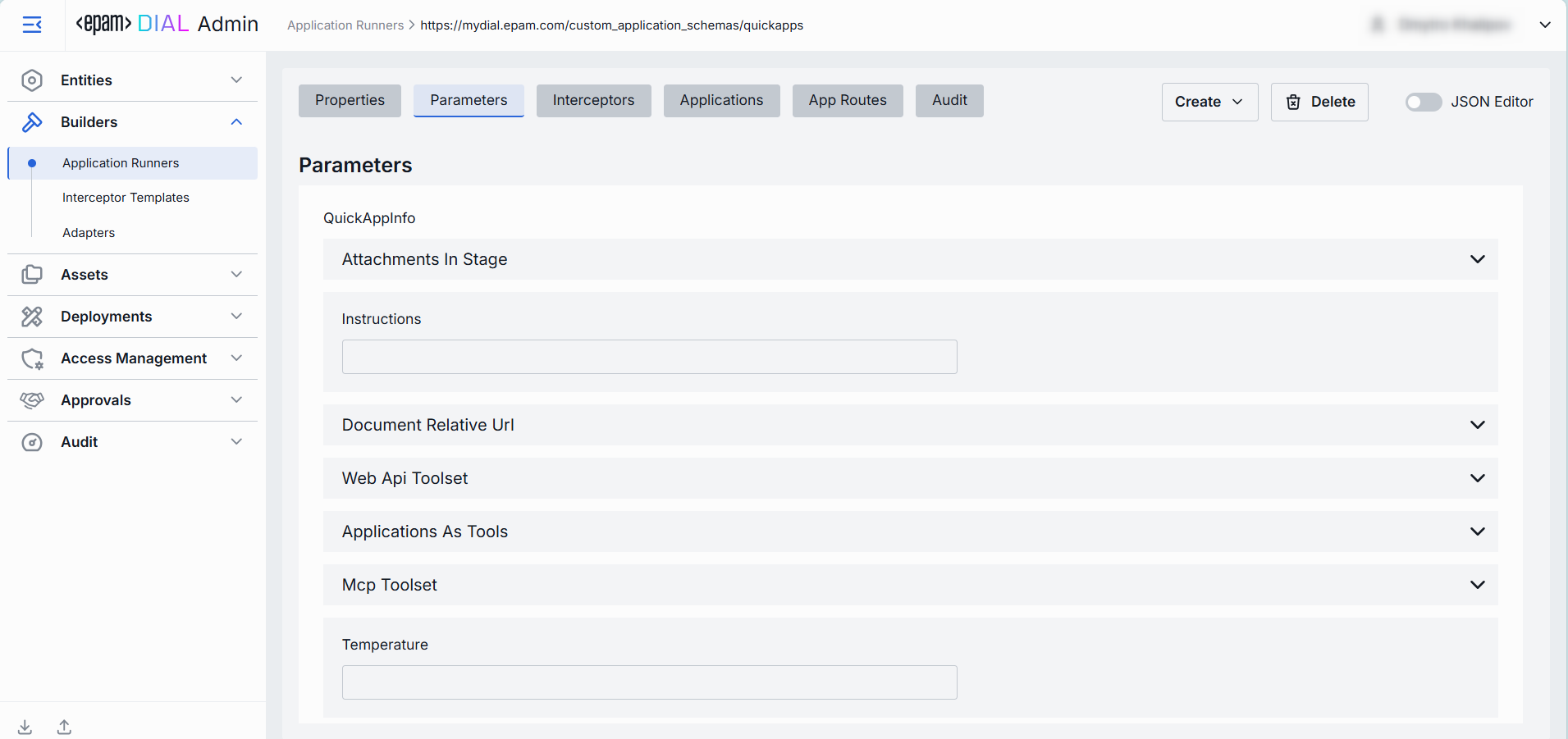1568x739 pixels.
Task: Click the Access Management shield icon
Action: pyautogui.click(x=32, y=358)
